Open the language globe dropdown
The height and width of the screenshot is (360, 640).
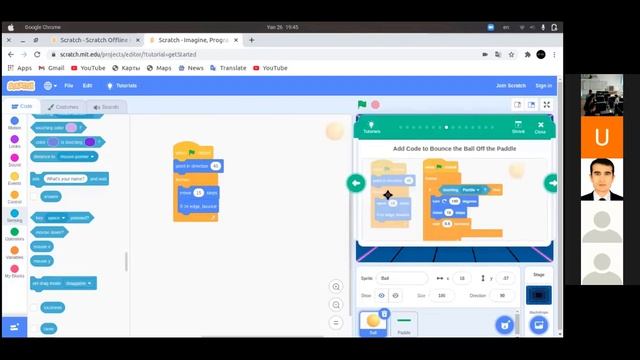(50, 86)
